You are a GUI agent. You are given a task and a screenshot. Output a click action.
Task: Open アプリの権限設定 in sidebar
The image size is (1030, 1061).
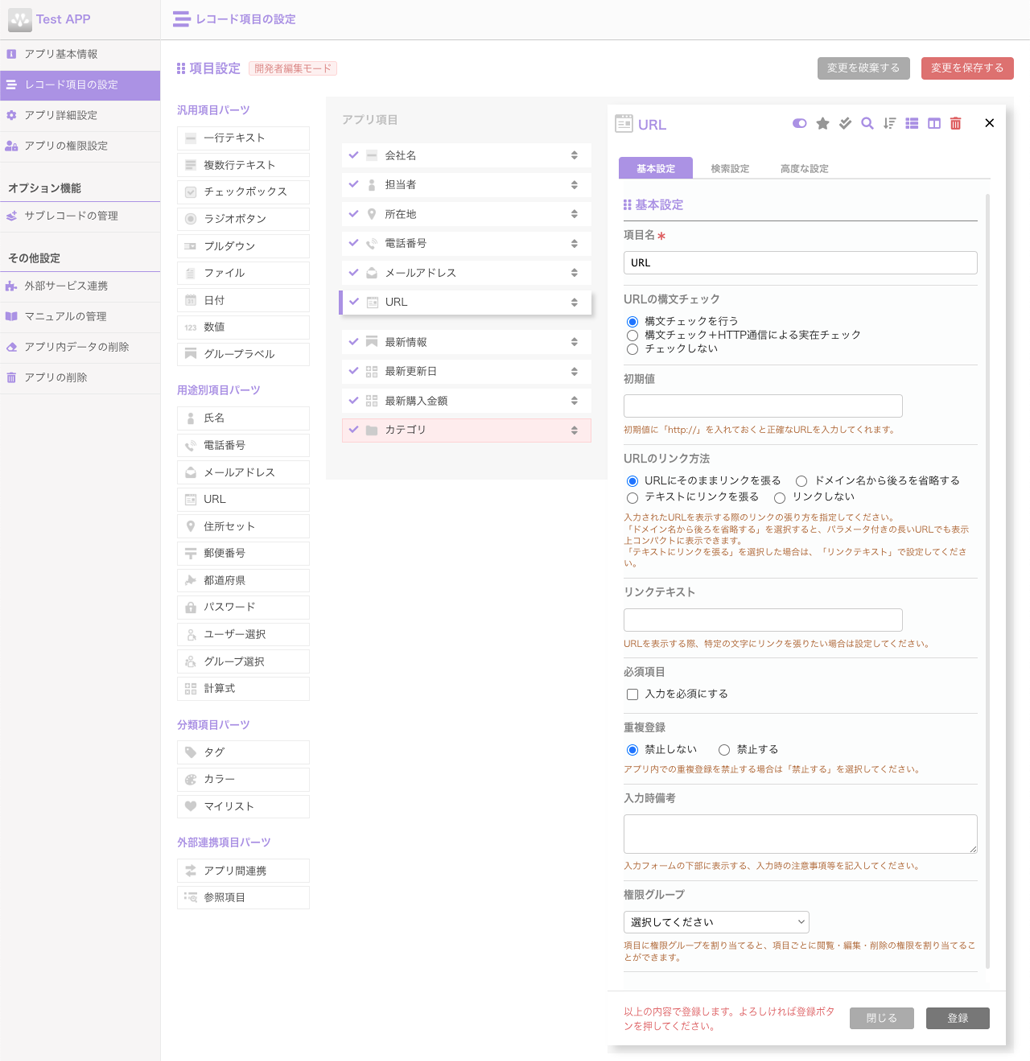click(x=80, y=145)
